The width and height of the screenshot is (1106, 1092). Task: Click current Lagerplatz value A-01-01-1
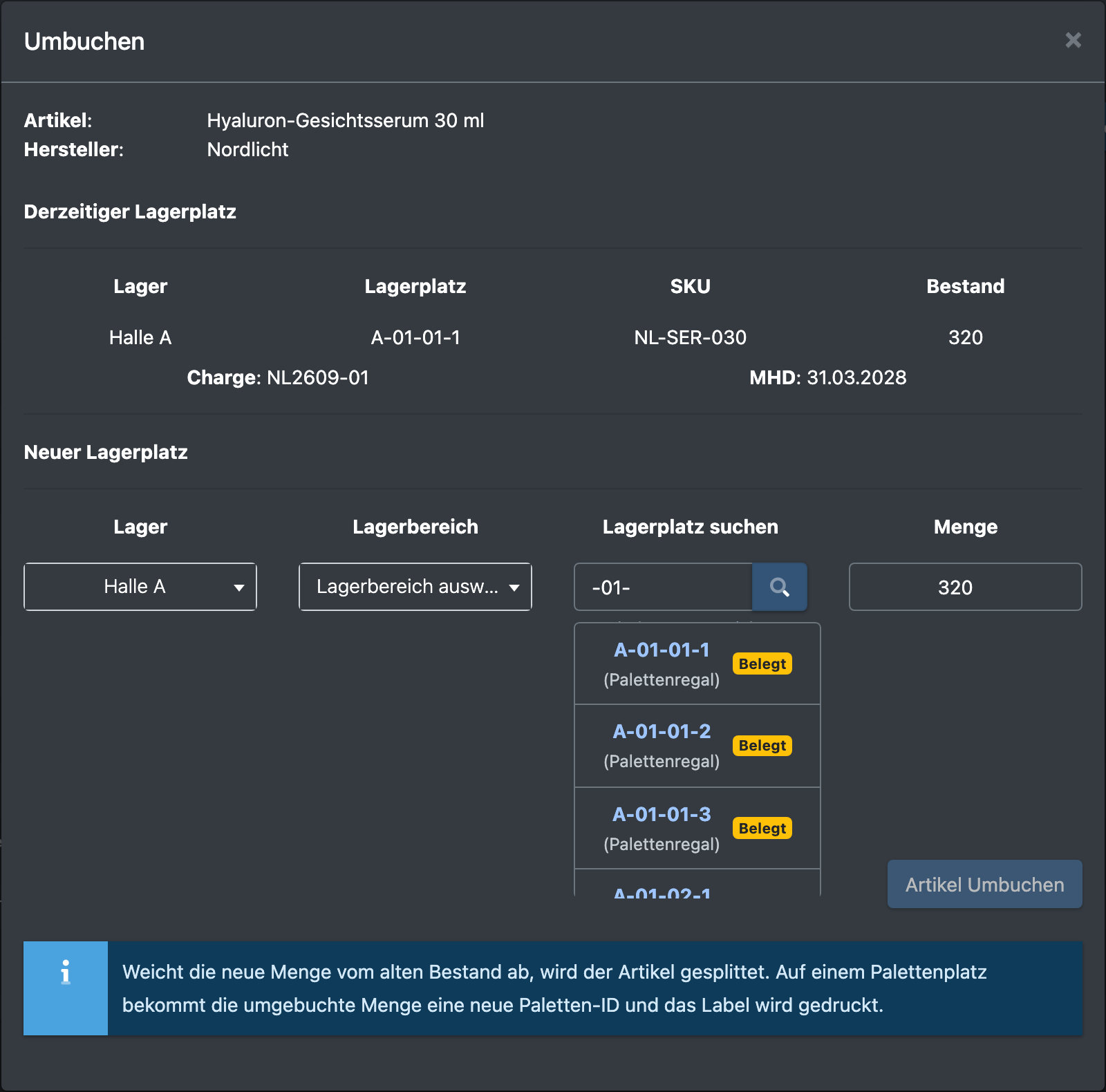click(415, 337)
